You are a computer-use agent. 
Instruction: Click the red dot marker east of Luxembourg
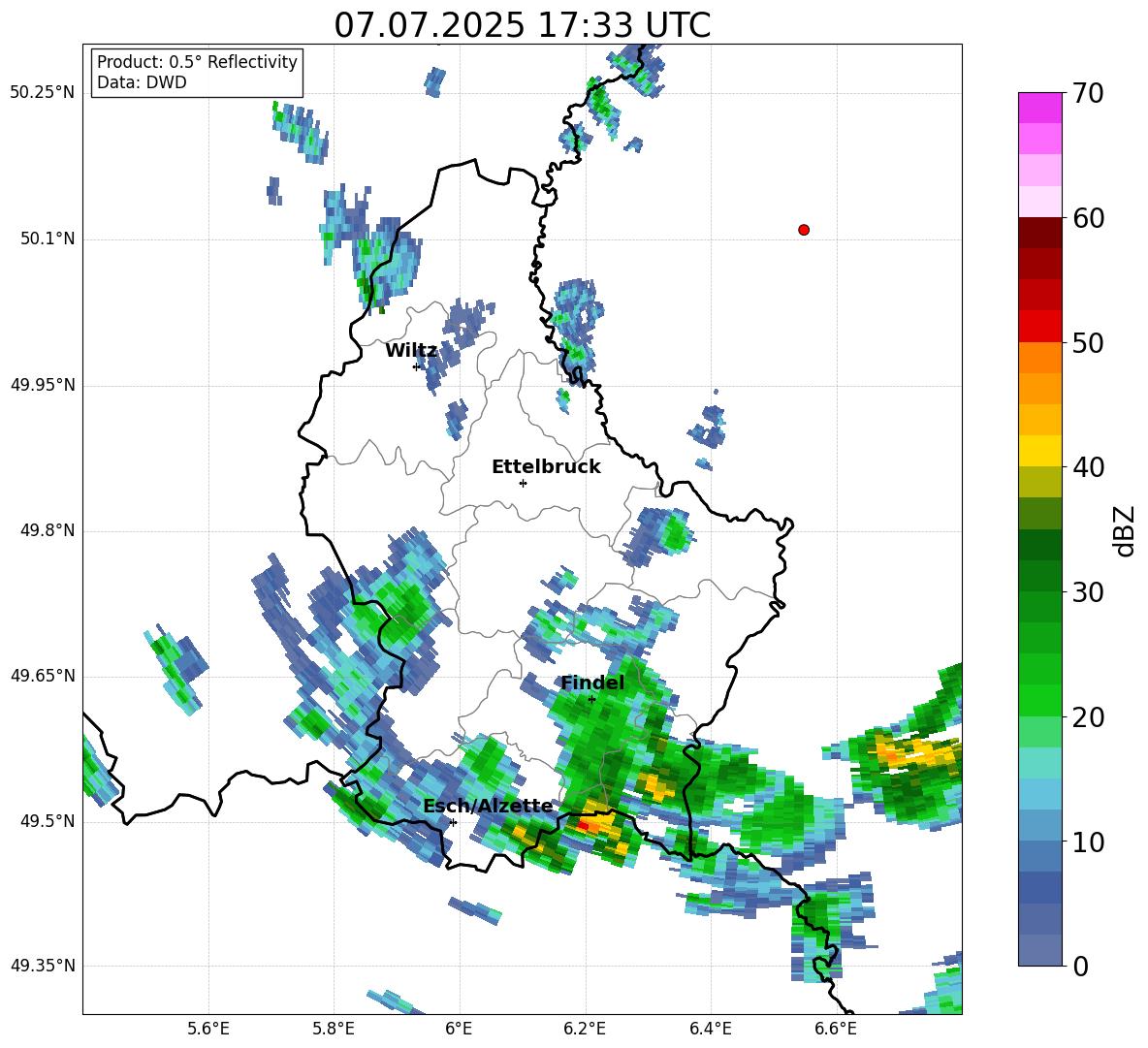[804, 230]
